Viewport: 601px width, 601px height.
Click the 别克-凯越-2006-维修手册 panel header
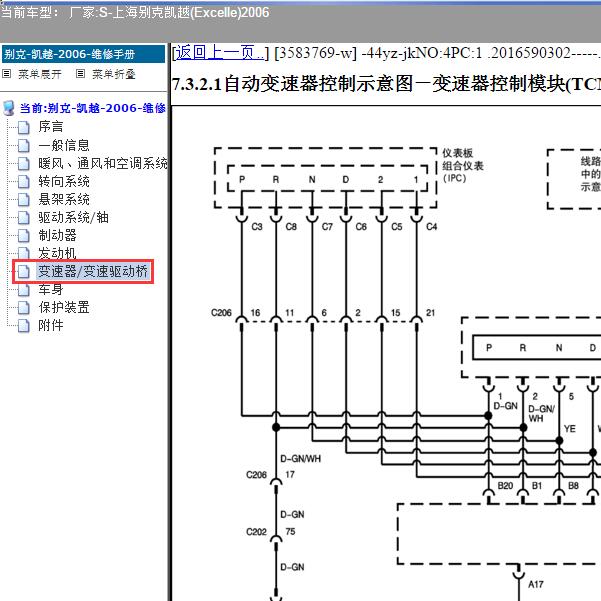[x=83, y=54]
